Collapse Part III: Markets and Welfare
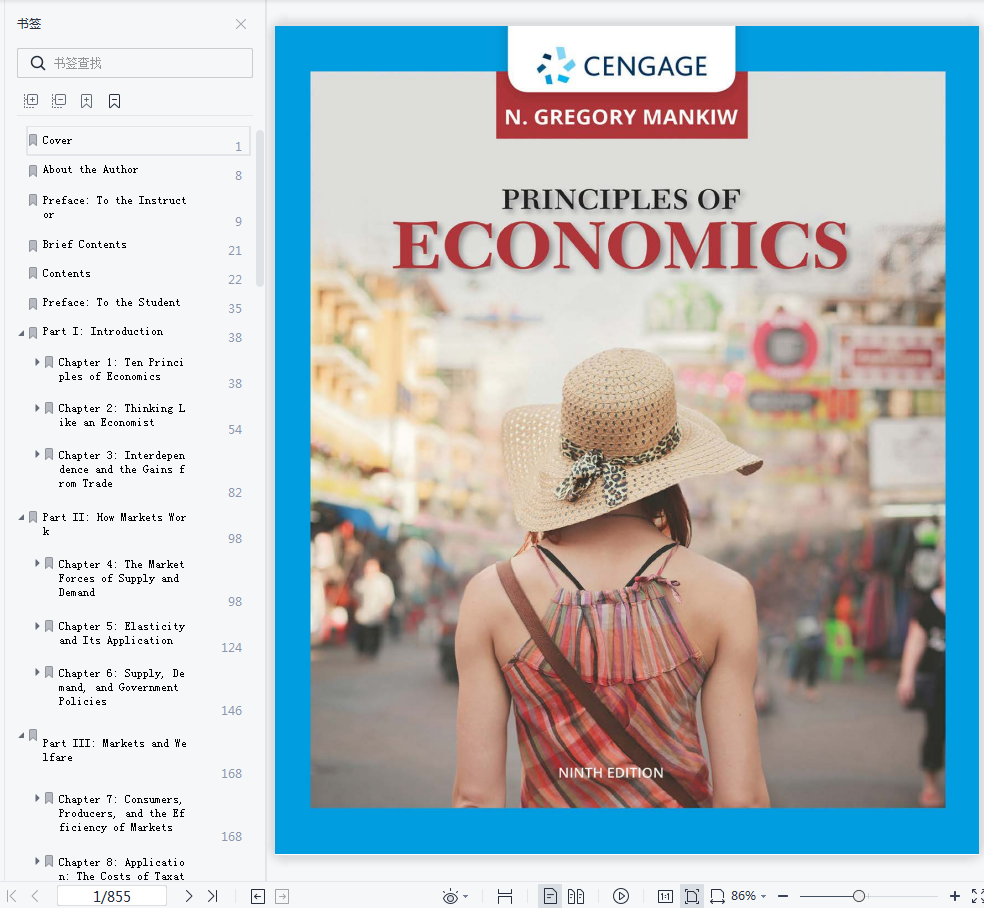The width and height of the screenshot is (984, 908). [x=21, y=735]
